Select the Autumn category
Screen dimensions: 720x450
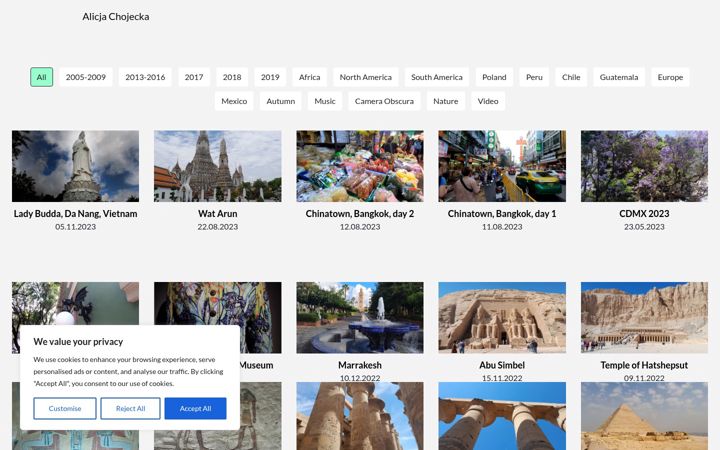click(281, 101)
